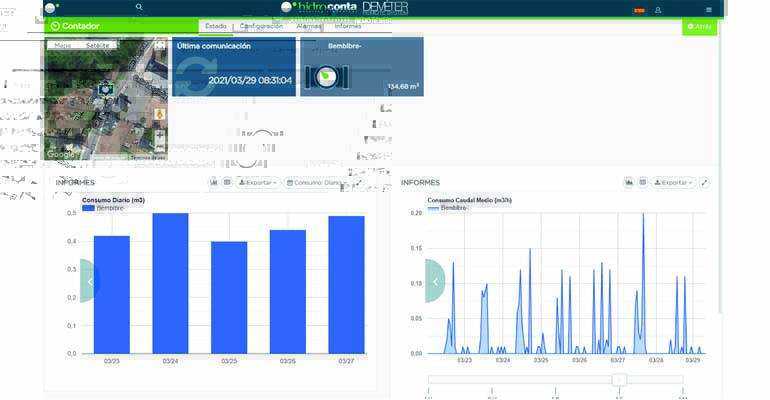Click the meter marker on the map
The width and height of the screenshot is (770, 400).
click(106, 90)
